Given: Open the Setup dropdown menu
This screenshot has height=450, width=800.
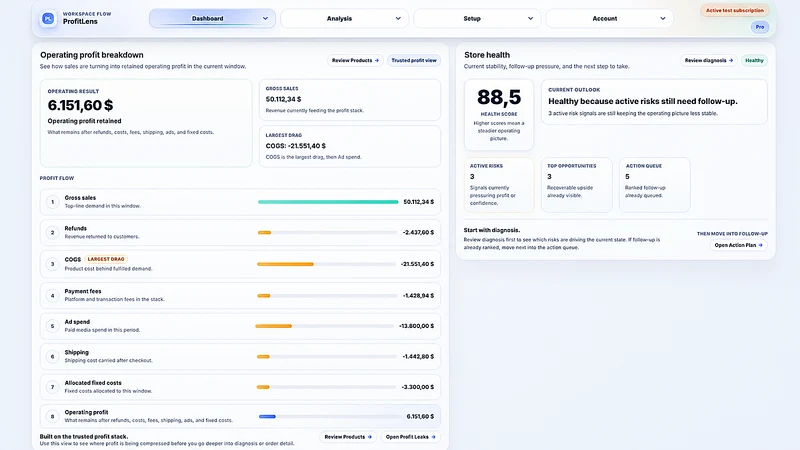Looking at the screenshot, I should click(x=477, y=18).
